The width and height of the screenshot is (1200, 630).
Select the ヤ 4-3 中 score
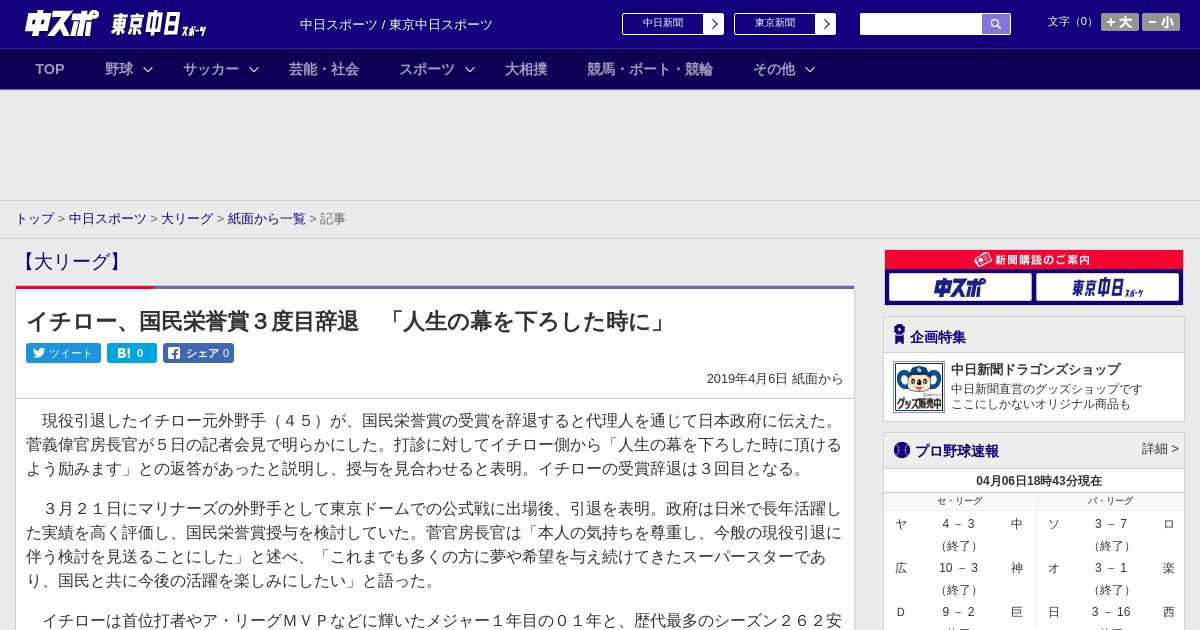coord(959,524)
